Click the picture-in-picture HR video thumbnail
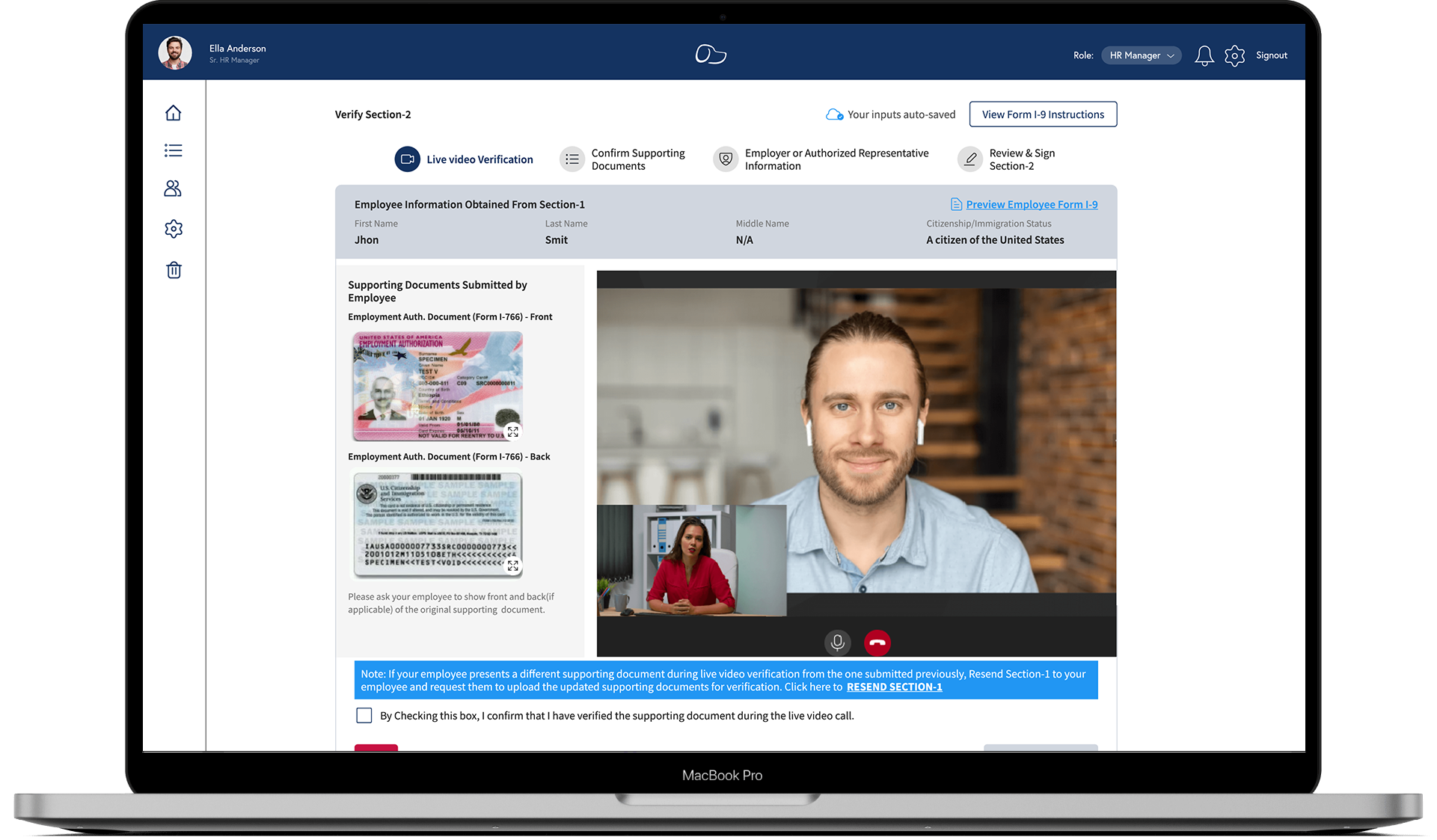 692,562
